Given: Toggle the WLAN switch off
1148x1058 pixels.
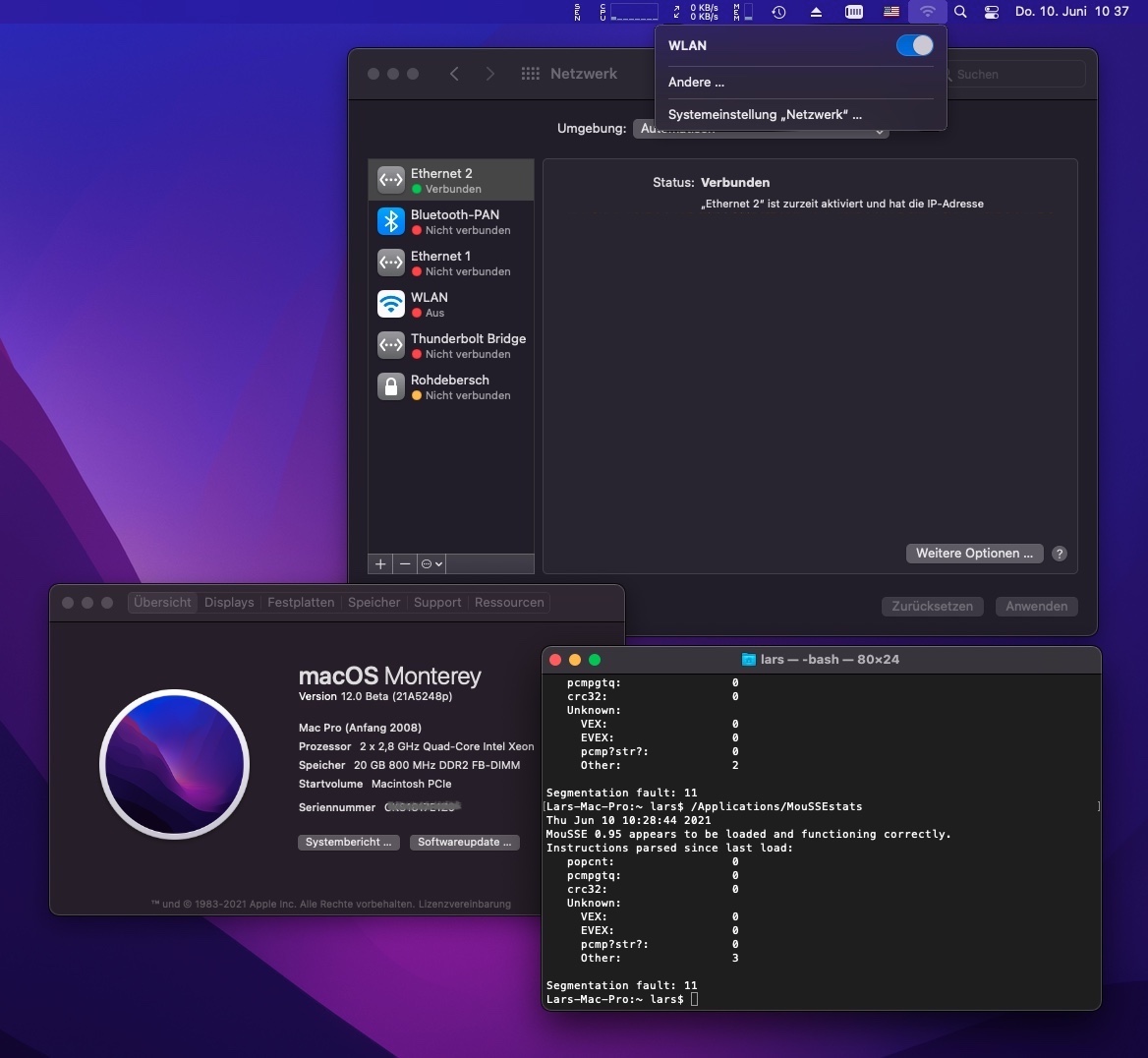Looking at the screenshot, I should coord(914,45).
